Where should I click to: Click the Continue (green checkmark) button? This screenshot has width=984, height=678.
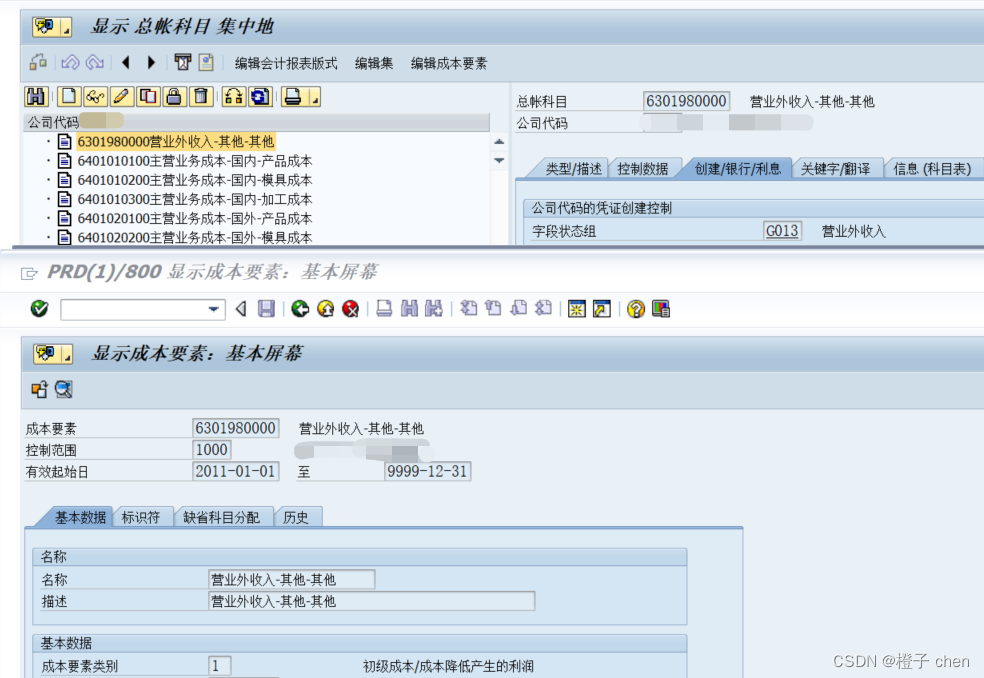coord(38,310)
